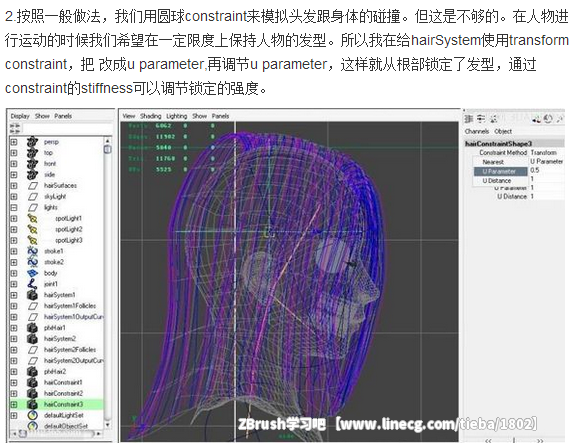Image resolution: width=580 pixels, height=443 pixels.
Task: Click the 0.5 value field
Action: point(546,170)
